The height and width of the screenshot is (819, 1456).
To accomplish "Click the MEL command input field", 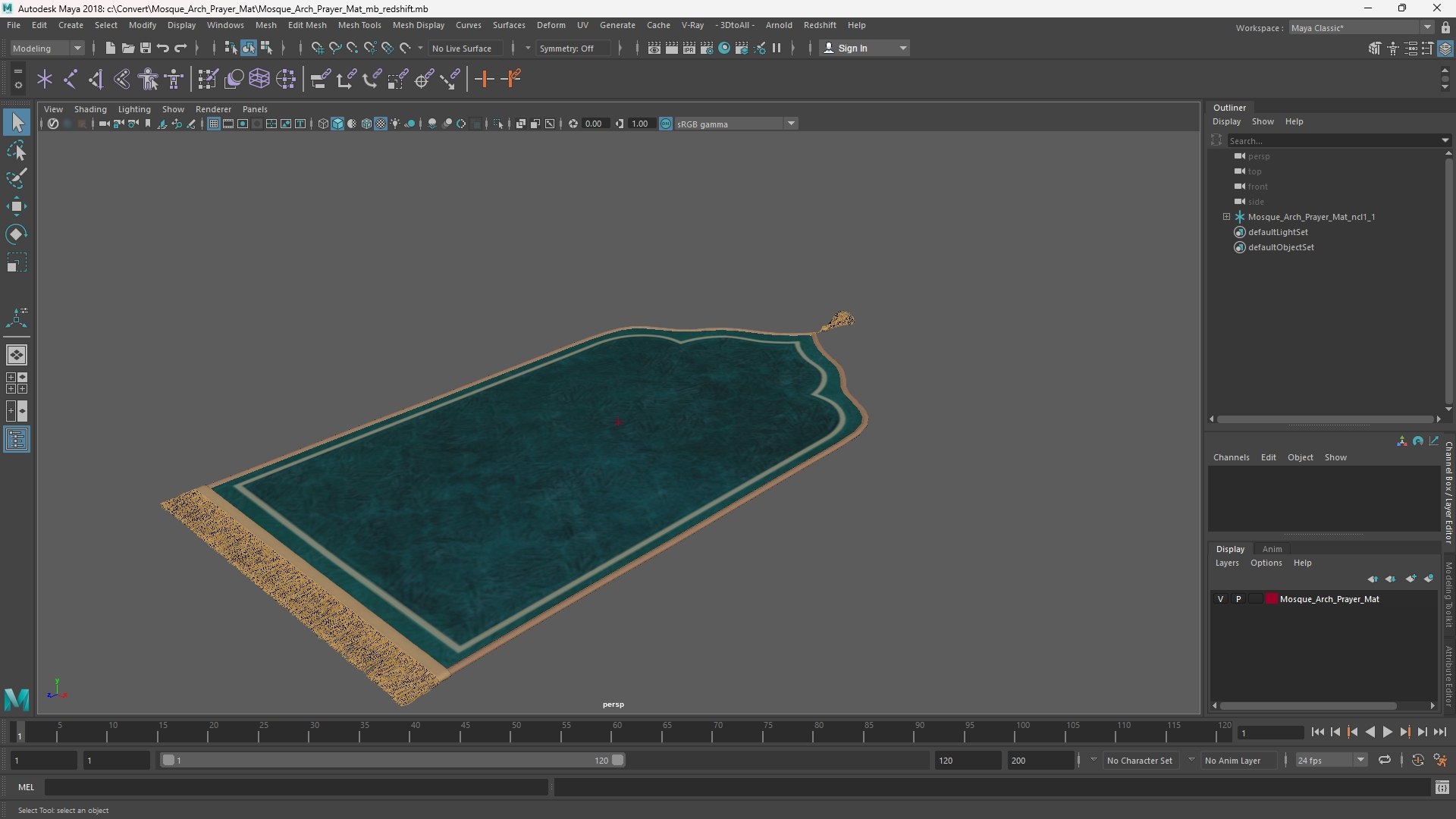I will coord(296,787).
